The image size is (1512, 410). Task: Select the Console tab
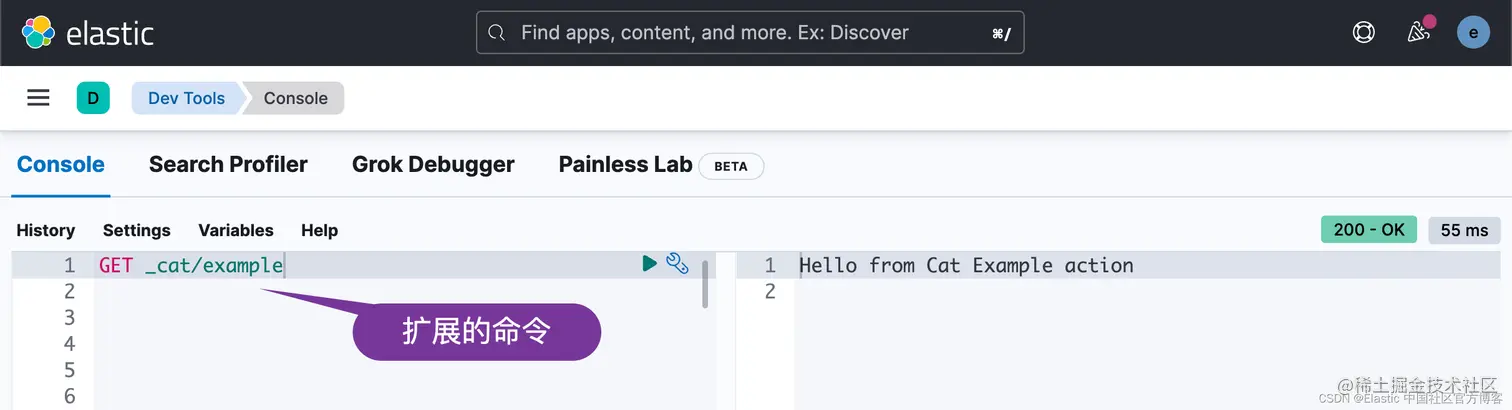click(61, 165)
